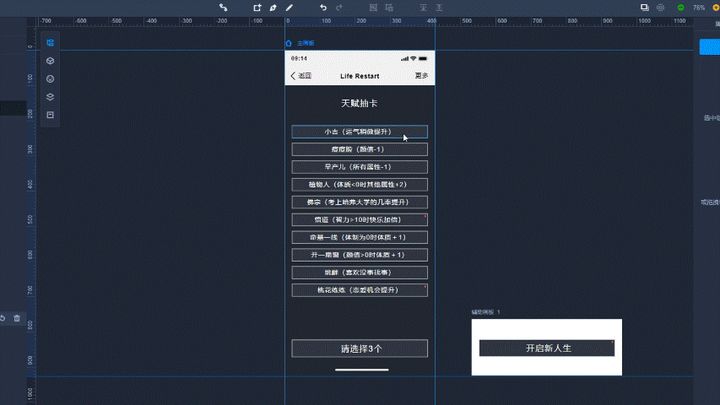Select the talent card with 其他属性+2
The height and width of the screenshot is (405, 720).
point(360,185)
